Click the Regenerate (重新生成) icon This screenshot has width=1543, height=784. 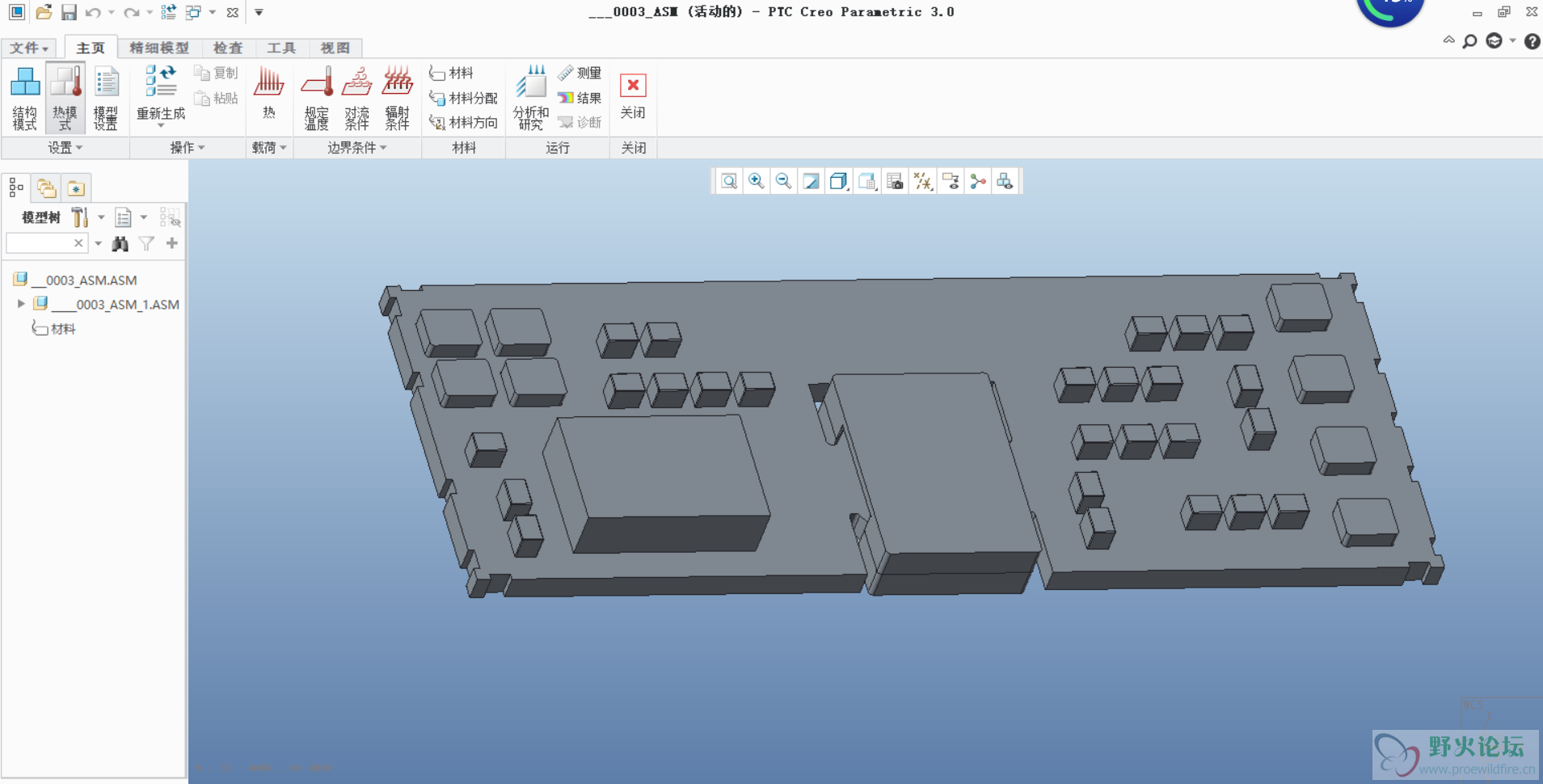click(x=161, y=82)
